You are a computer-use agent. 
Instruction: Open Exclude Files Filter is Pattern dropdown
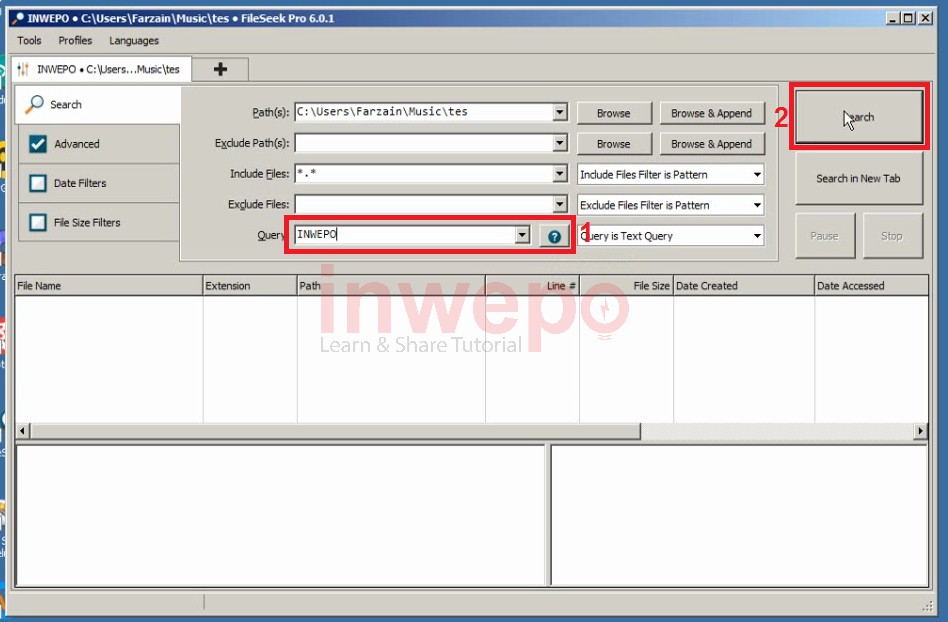click(x=670, y=206)
